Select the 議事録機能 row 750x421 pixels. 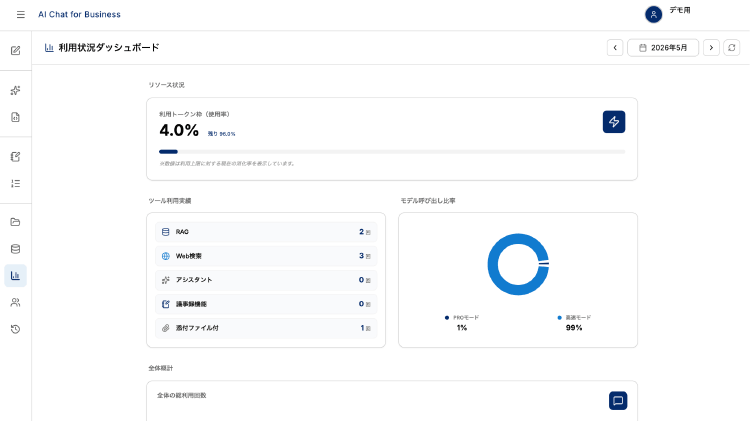266,304
